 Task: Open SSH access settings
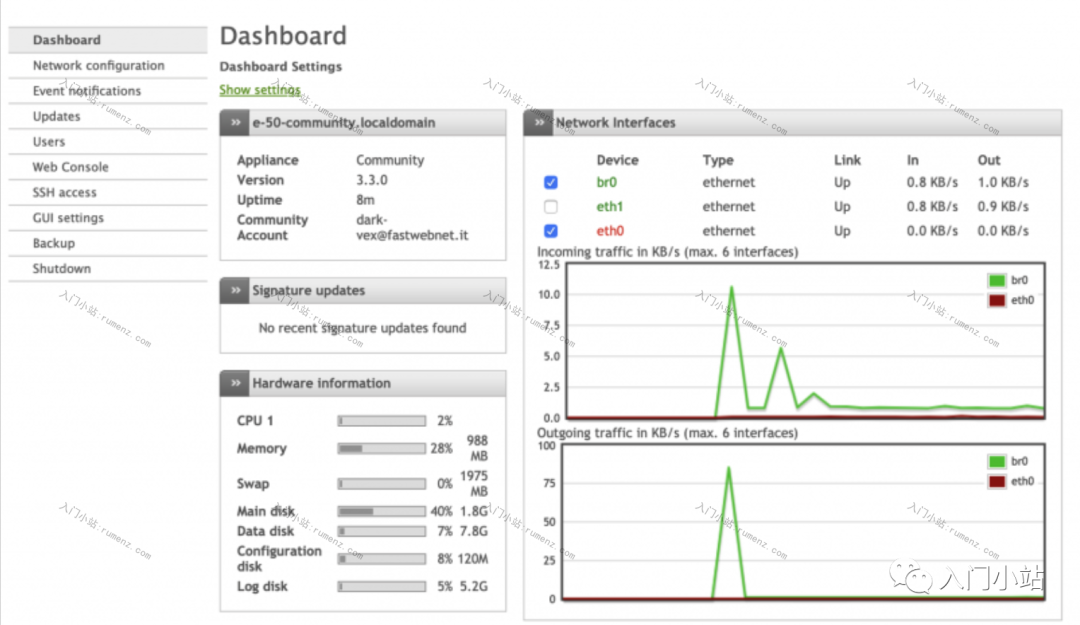coord(107,193)
